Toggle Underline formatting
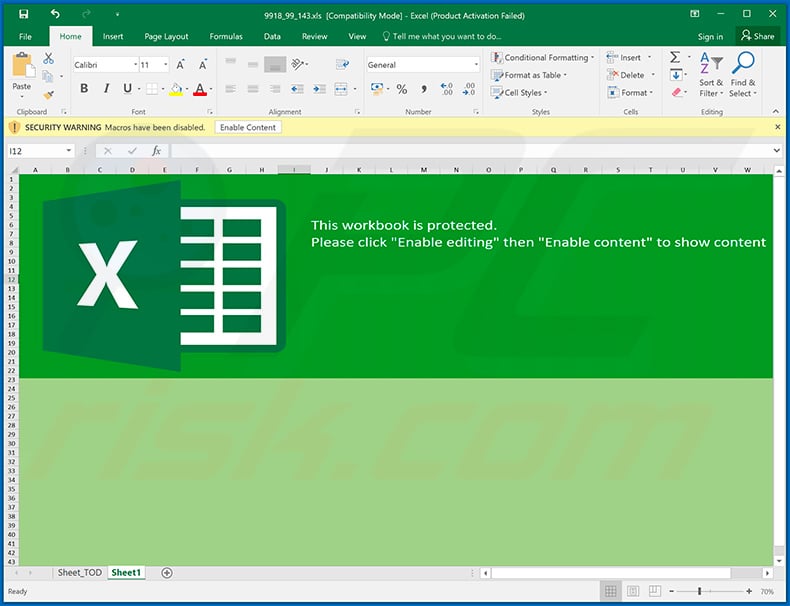Image resolution: width=790 pixels, height=606 pixels. pyautogui.click(x=127, y=89)
